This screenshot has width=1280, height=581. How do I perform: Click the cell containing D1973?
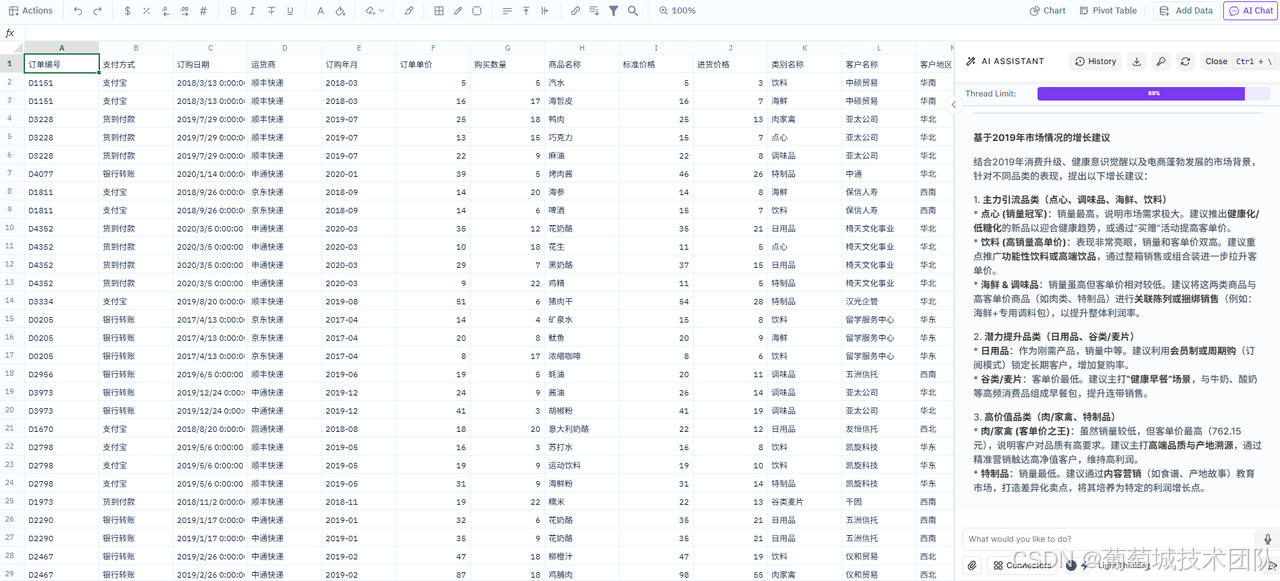(x=62, y=501)
